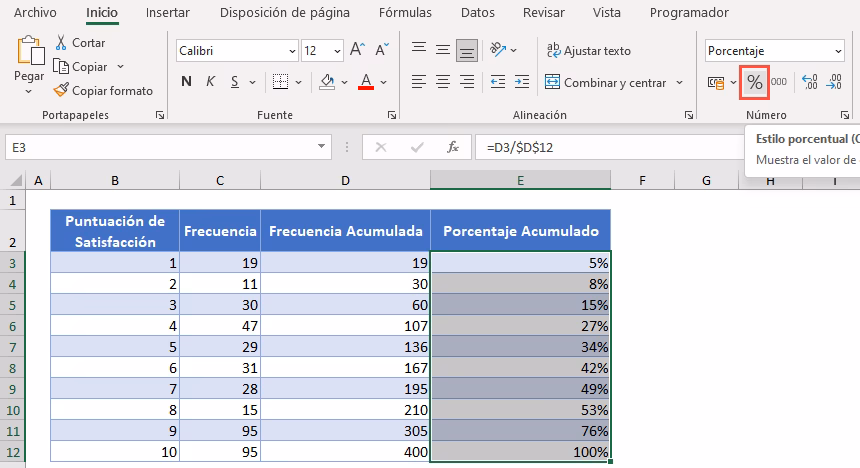Click Frecuencia Acumulada header cell
Image resolution: width=860 pixels, height=468 pixels.
tap(346, 231)
